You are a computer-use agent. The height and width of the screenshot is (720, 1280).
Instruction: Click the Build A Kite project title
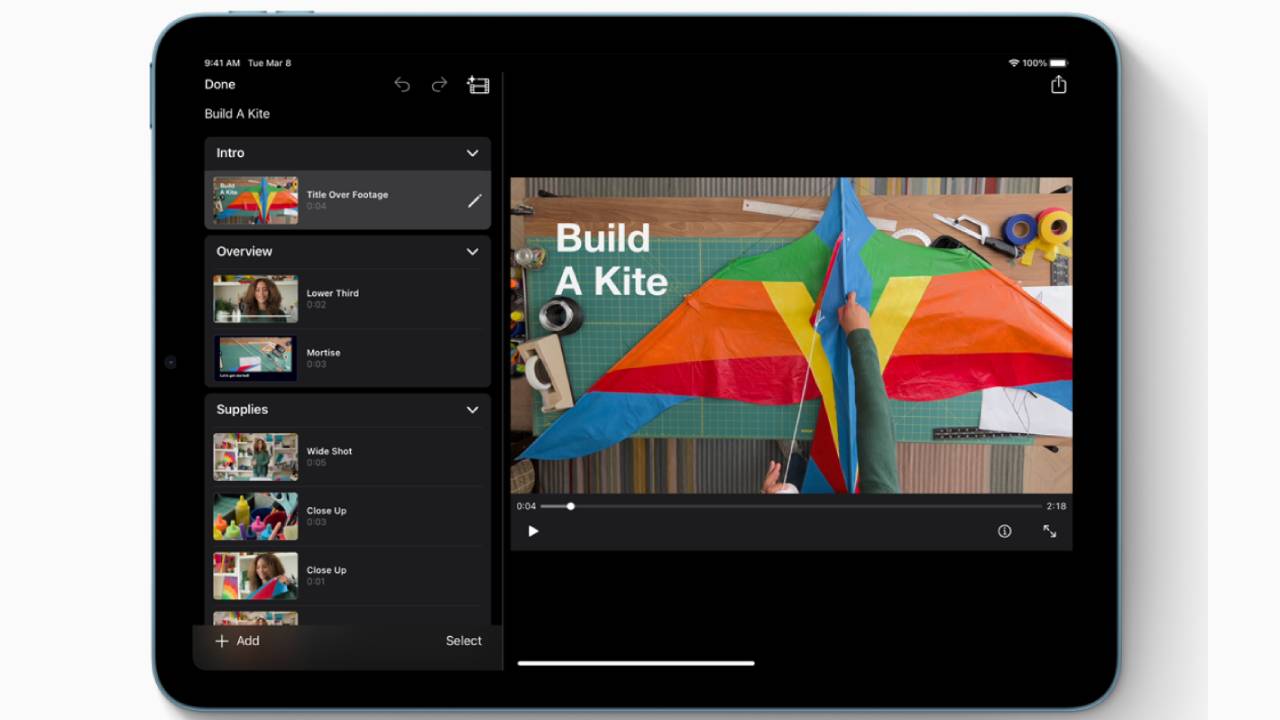click(237, 114)
